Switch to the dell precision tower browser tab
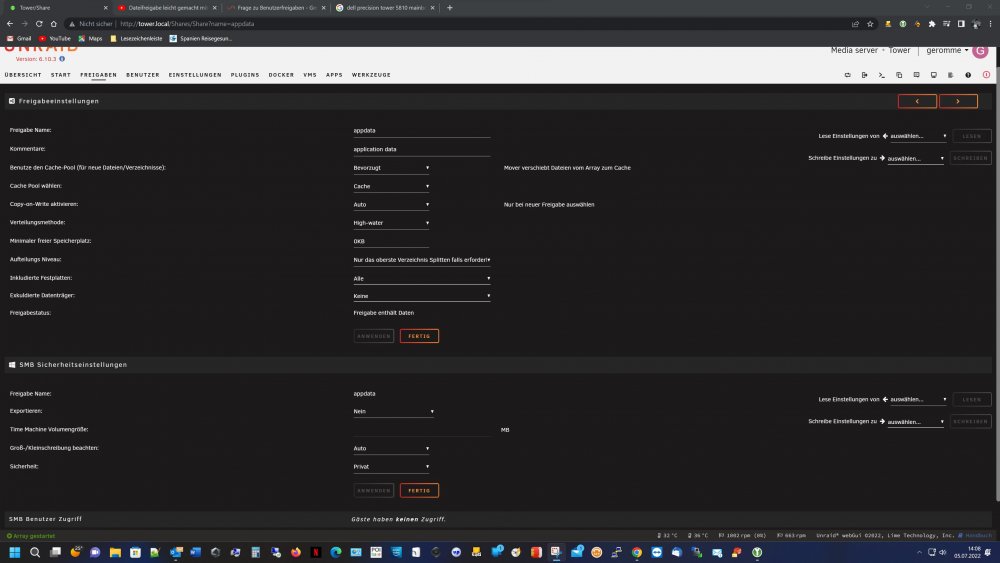The image size is (1000, 563). pyautogui.click(x=386, y=8)
